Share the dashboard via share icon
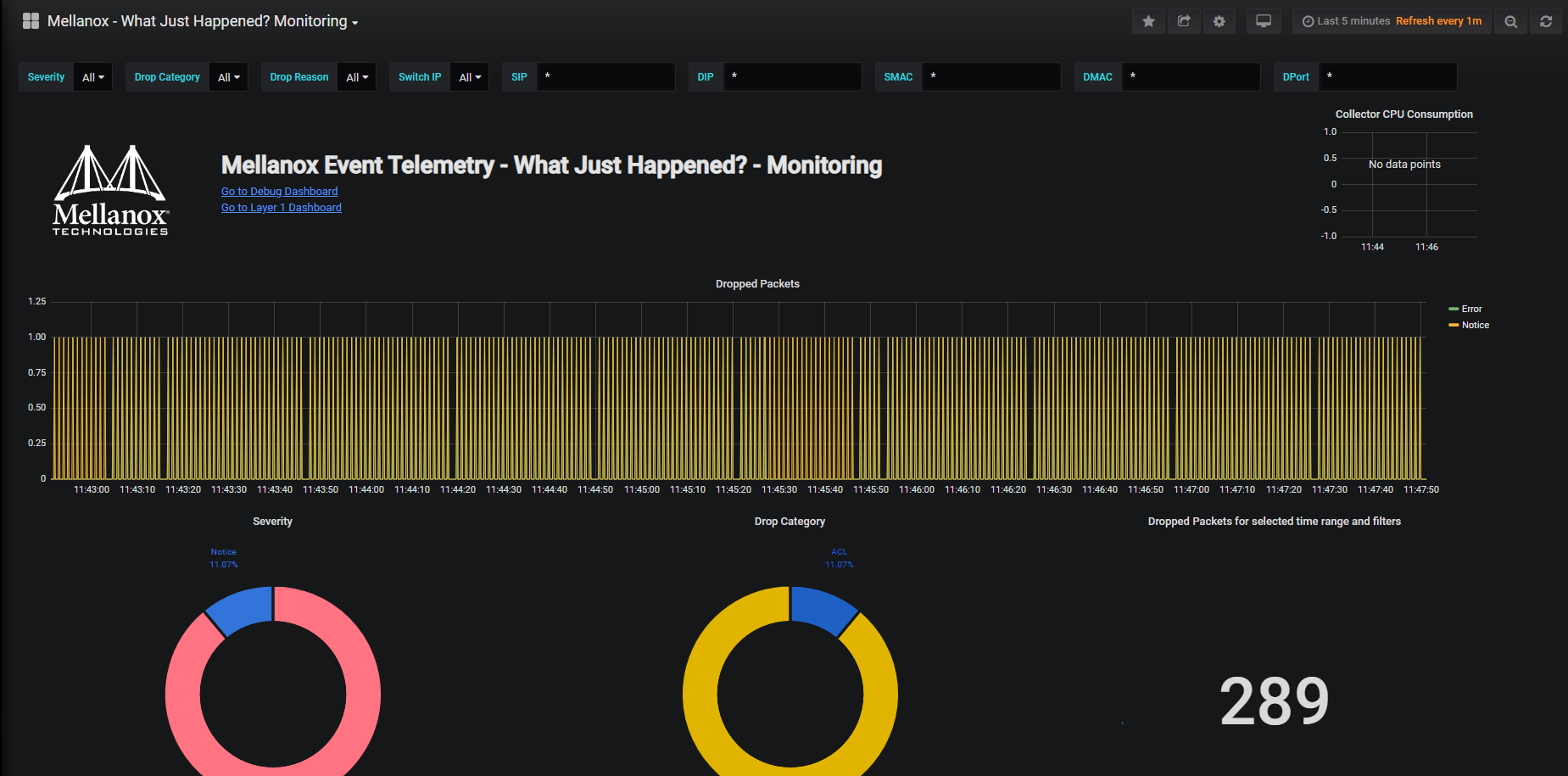The height and width of the screenshot is (776, 1568). pyautogui.click(x=1184, y=21)
